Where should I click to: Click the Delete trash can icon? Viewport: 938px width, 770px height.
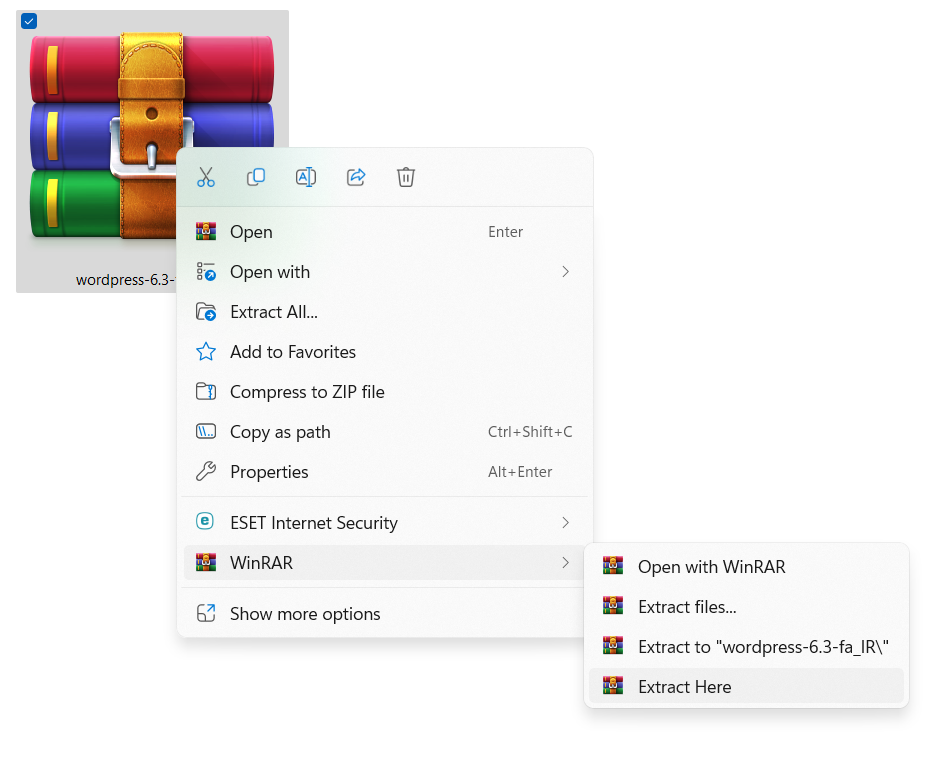[x=406, y=177]
